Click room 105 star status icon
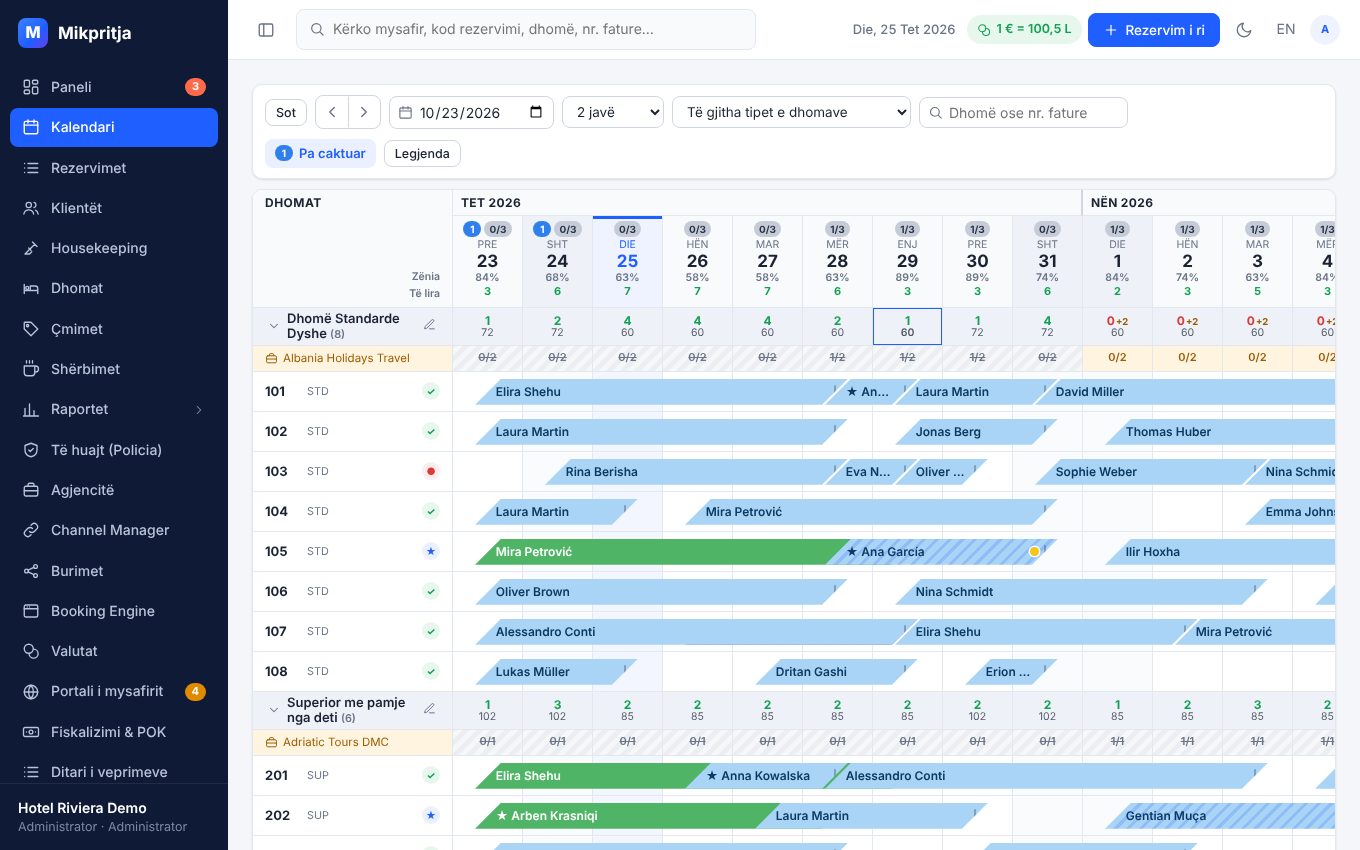Screen dimensions: 1360x850 pos(431,551)
